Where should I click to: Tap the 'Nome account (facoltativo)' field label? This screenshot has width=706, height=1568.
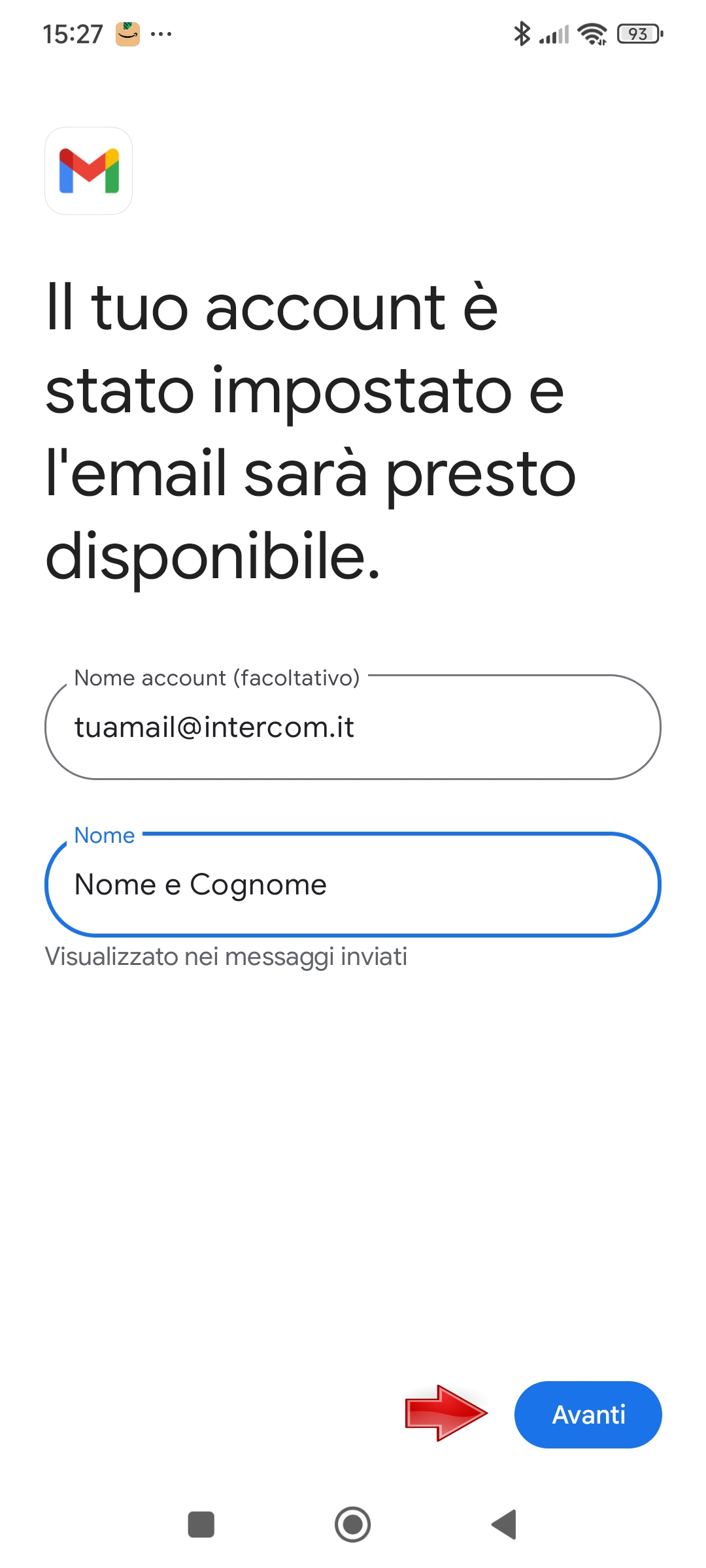point(216,678)
